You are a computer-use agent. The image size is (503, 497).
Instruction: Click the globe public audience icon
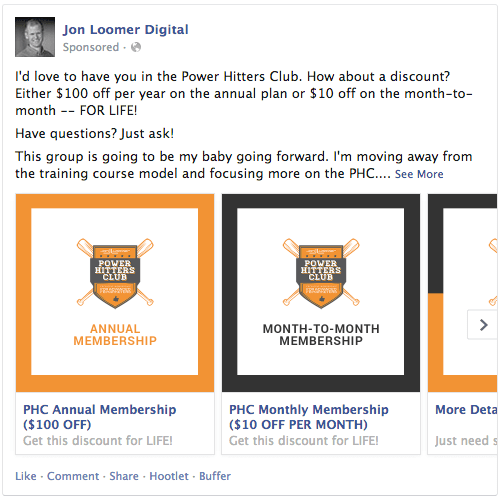click(x=136, y=47)
